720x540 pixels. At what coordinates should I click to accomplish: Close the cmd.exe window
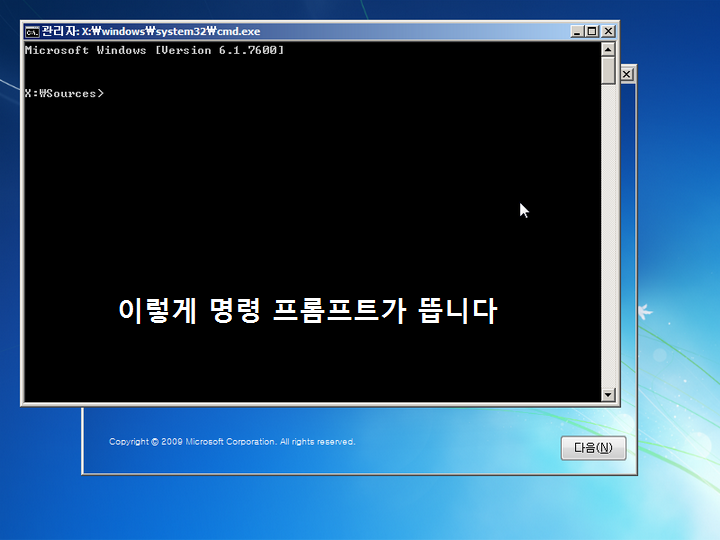(608, 31)
